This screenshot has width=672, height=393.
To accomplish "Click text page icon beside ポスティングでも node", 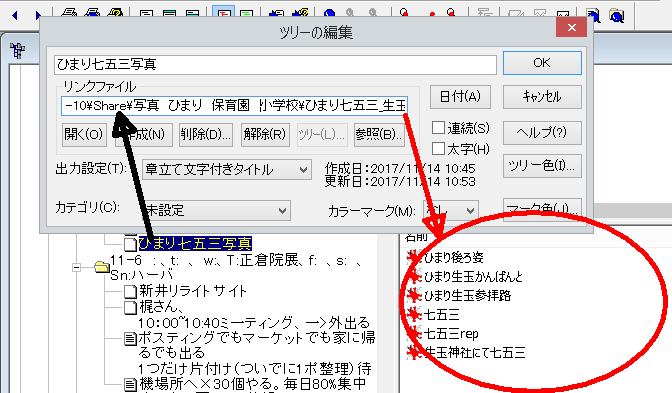I will pos(130,339).
